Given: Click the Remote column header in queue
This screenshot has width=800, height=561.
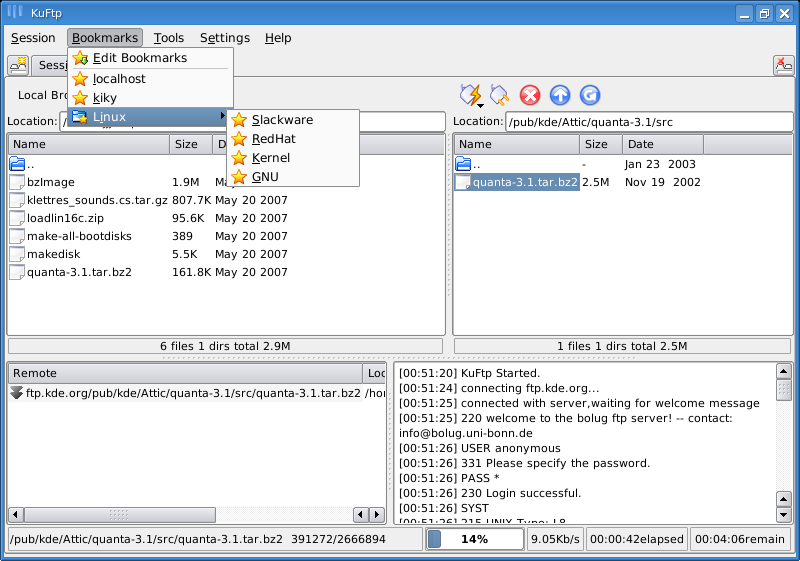Looking at the screenshot, I should [x=185, y=373].
